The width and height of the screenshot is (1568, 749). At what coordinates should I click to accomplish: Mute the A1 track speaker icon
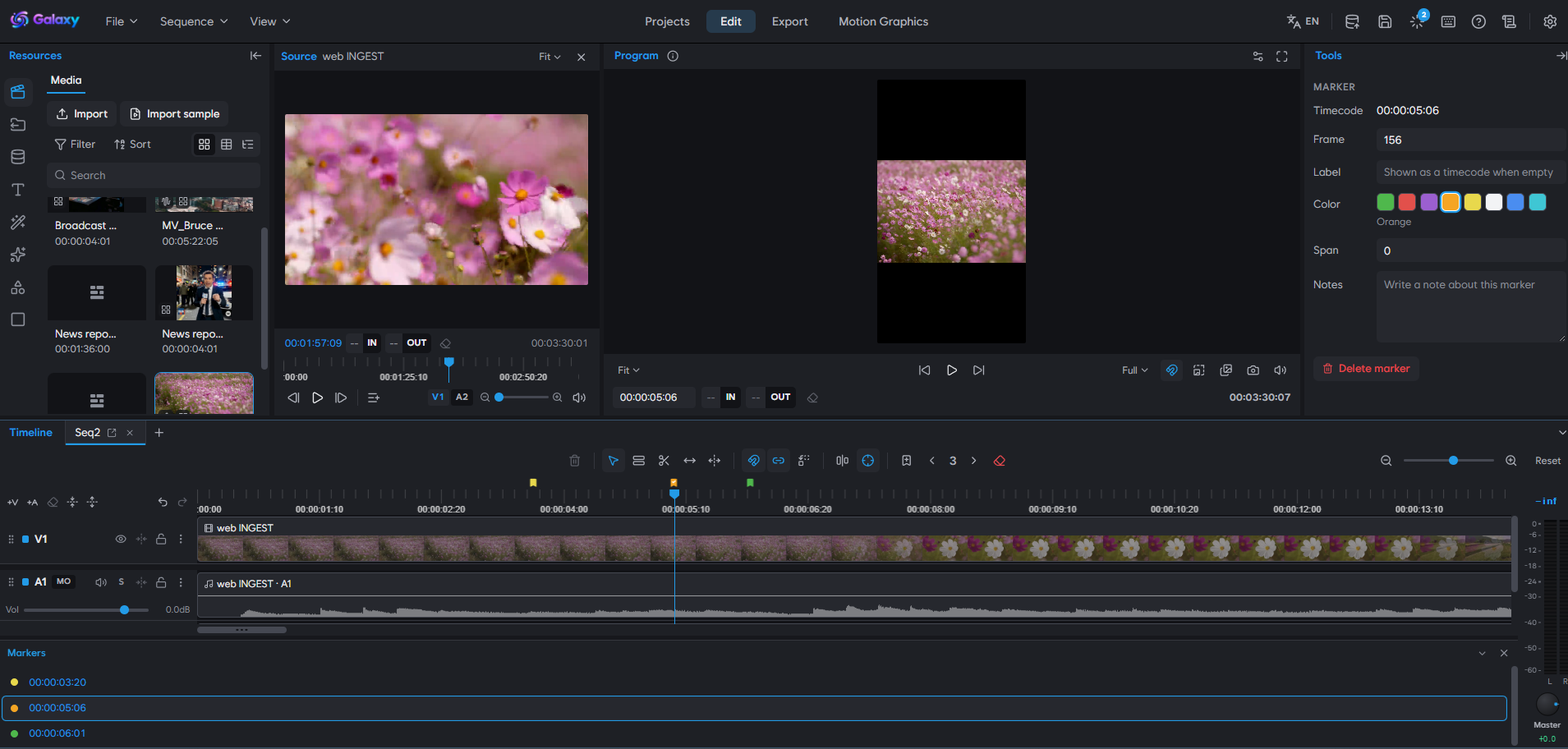tap(101, 581)
